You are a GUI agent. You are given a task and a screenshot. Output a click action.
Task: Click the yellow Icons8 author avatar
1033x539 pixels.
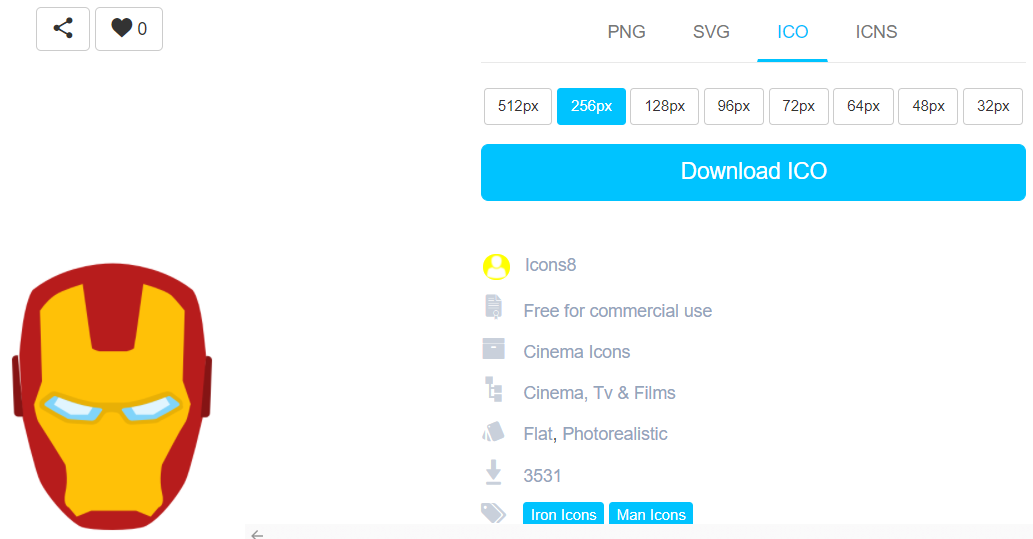(x=496, y=267)
